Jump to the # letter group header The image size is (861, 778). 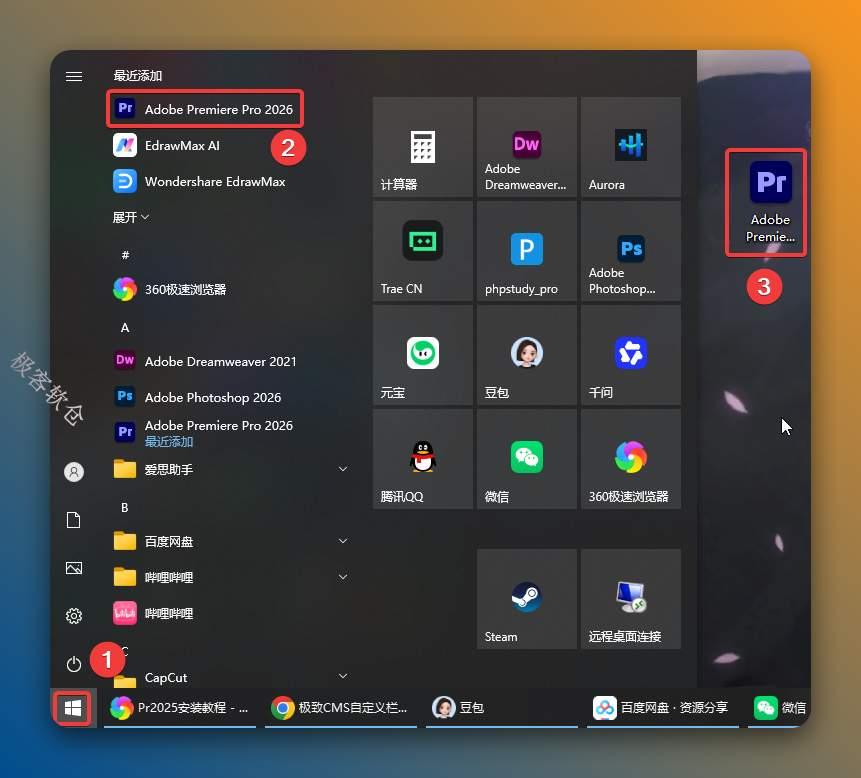[x=125, y=255]
